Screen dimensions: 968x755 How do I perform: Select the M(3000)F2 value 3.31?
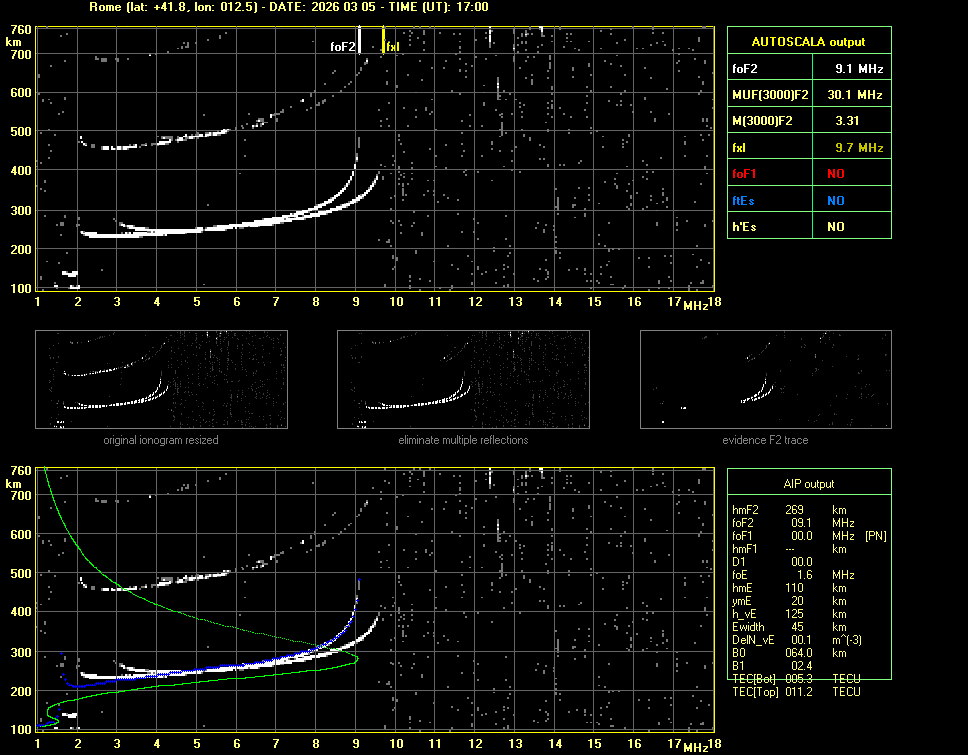[x=858, y=121]
